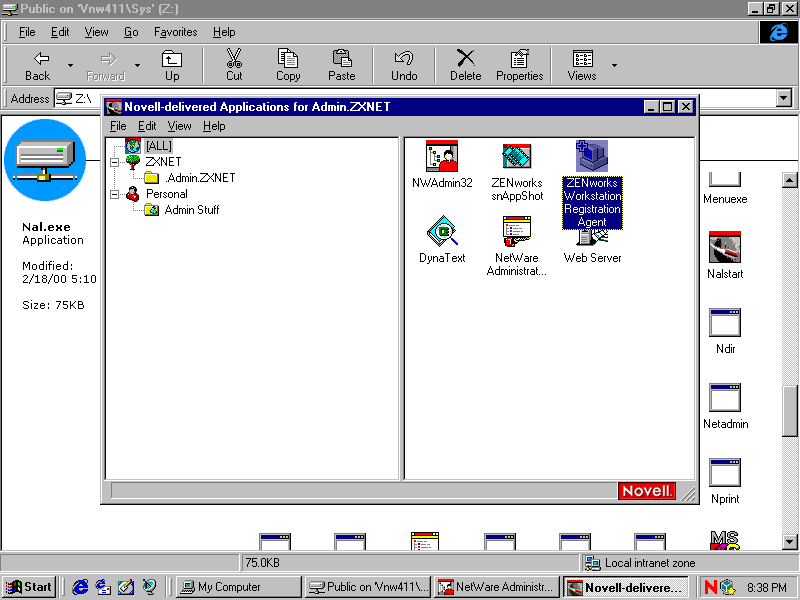
Task: Click the Internet Explorer quick launch icon
Action: click(x=80, y=587)
